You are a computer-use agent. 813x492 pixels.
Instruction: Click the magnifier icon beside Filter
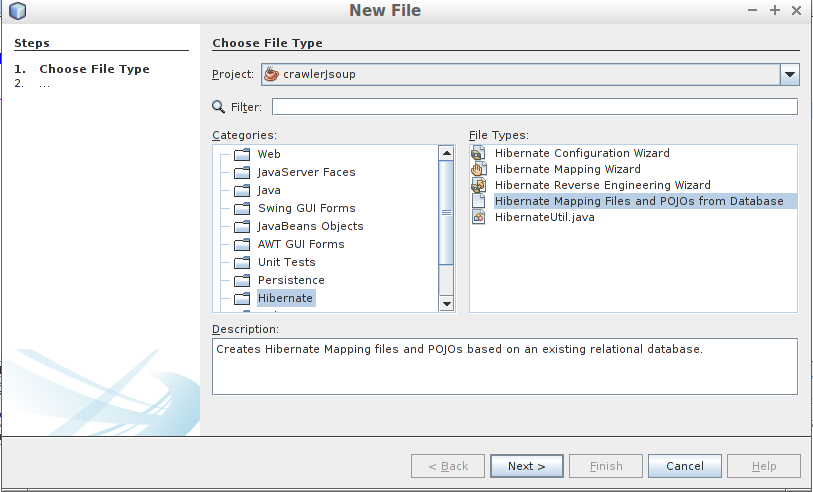(x=219, y=107)
